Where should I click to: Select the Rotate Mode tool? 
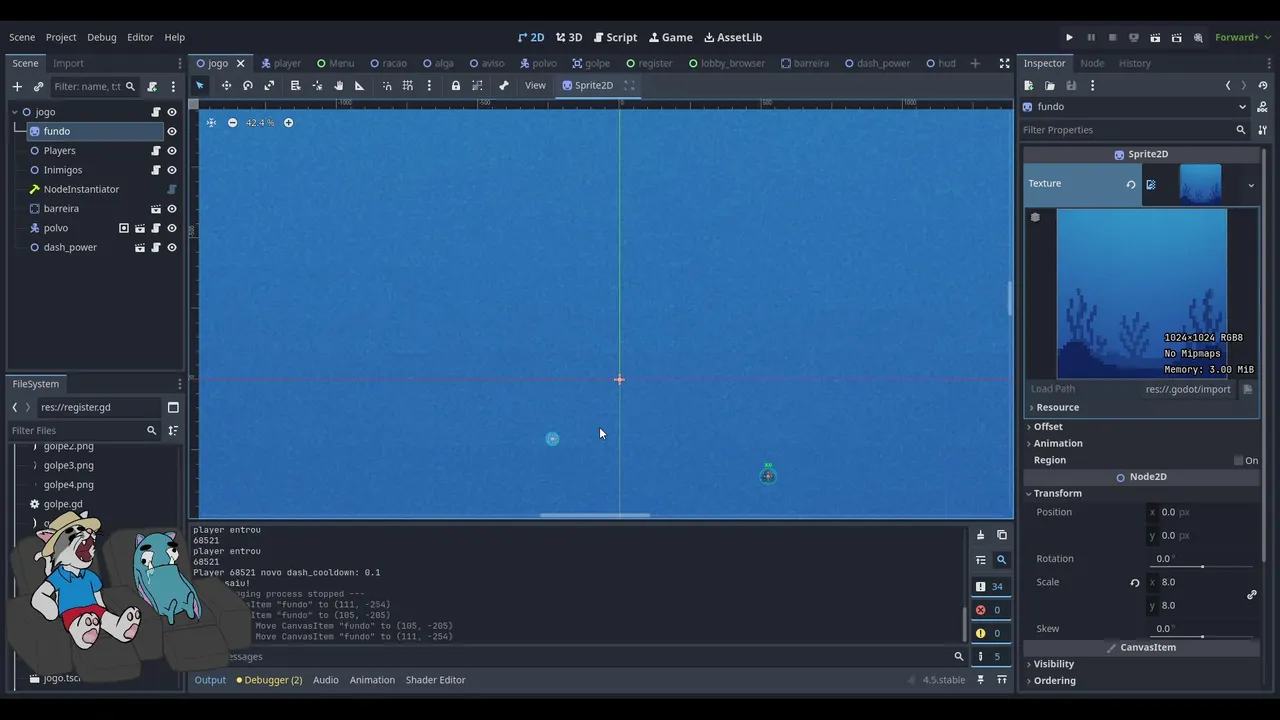coord(248,86)
